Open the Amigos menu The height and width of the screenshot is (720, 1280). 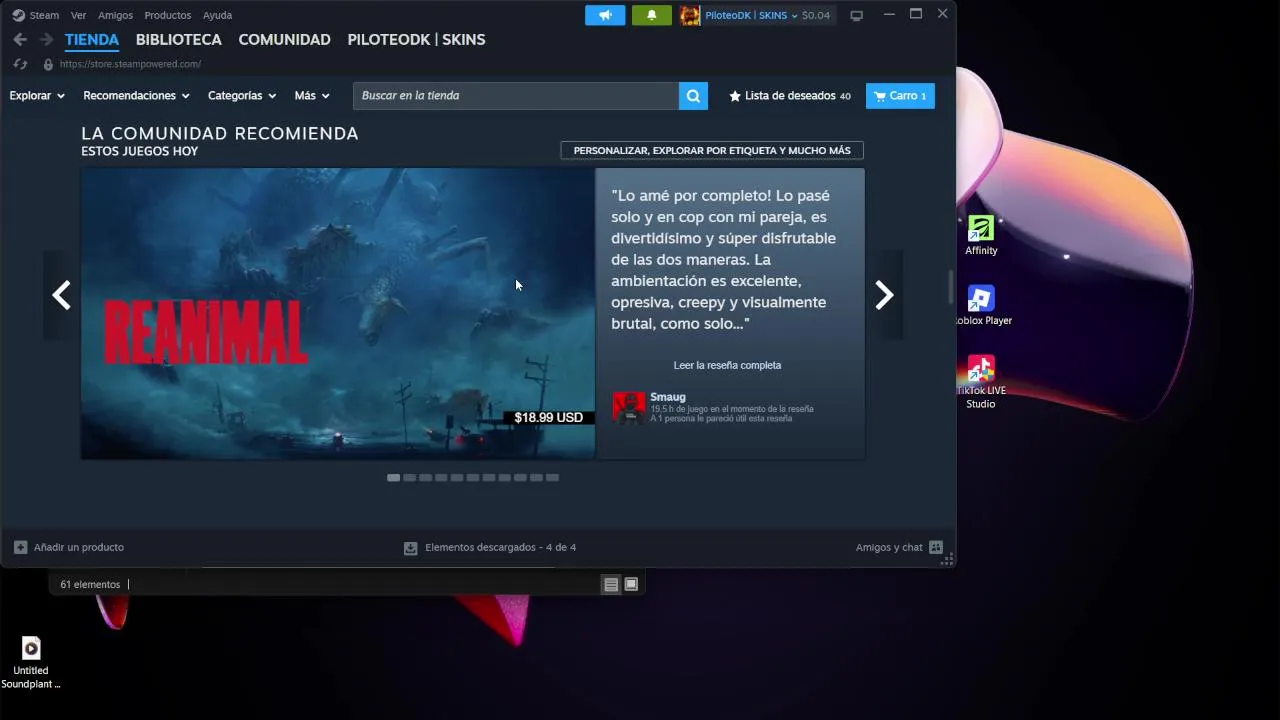pos(115,15)
